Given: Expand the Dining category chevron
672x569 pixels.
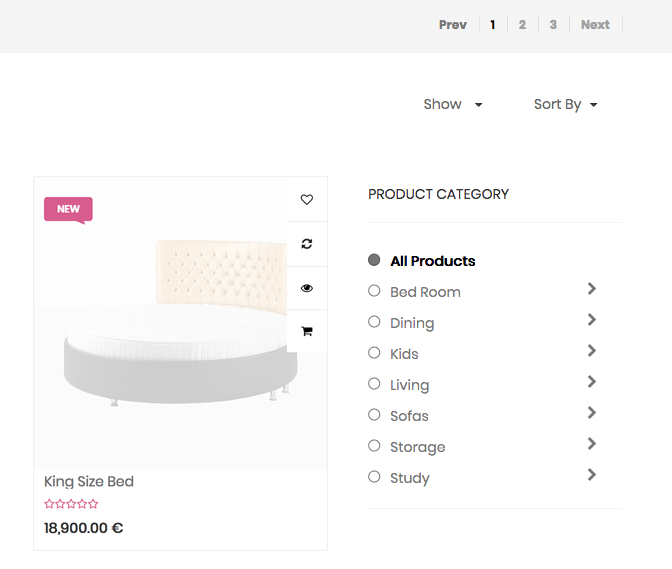Looking at the screenshot, I should coord(592,320).
